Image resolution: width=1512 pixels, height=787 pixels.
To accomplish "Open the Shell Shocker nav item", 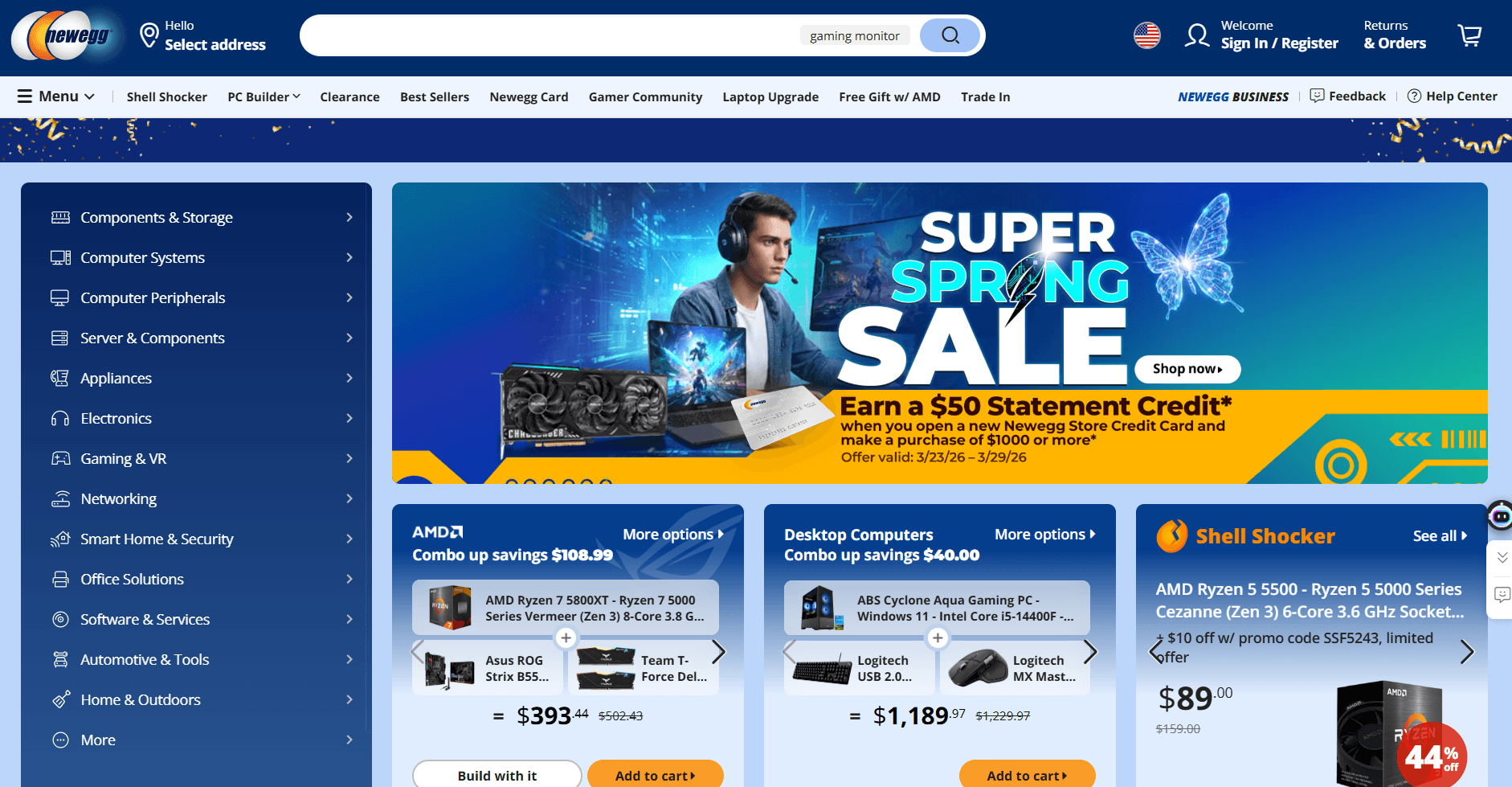I will click(167, 96).
